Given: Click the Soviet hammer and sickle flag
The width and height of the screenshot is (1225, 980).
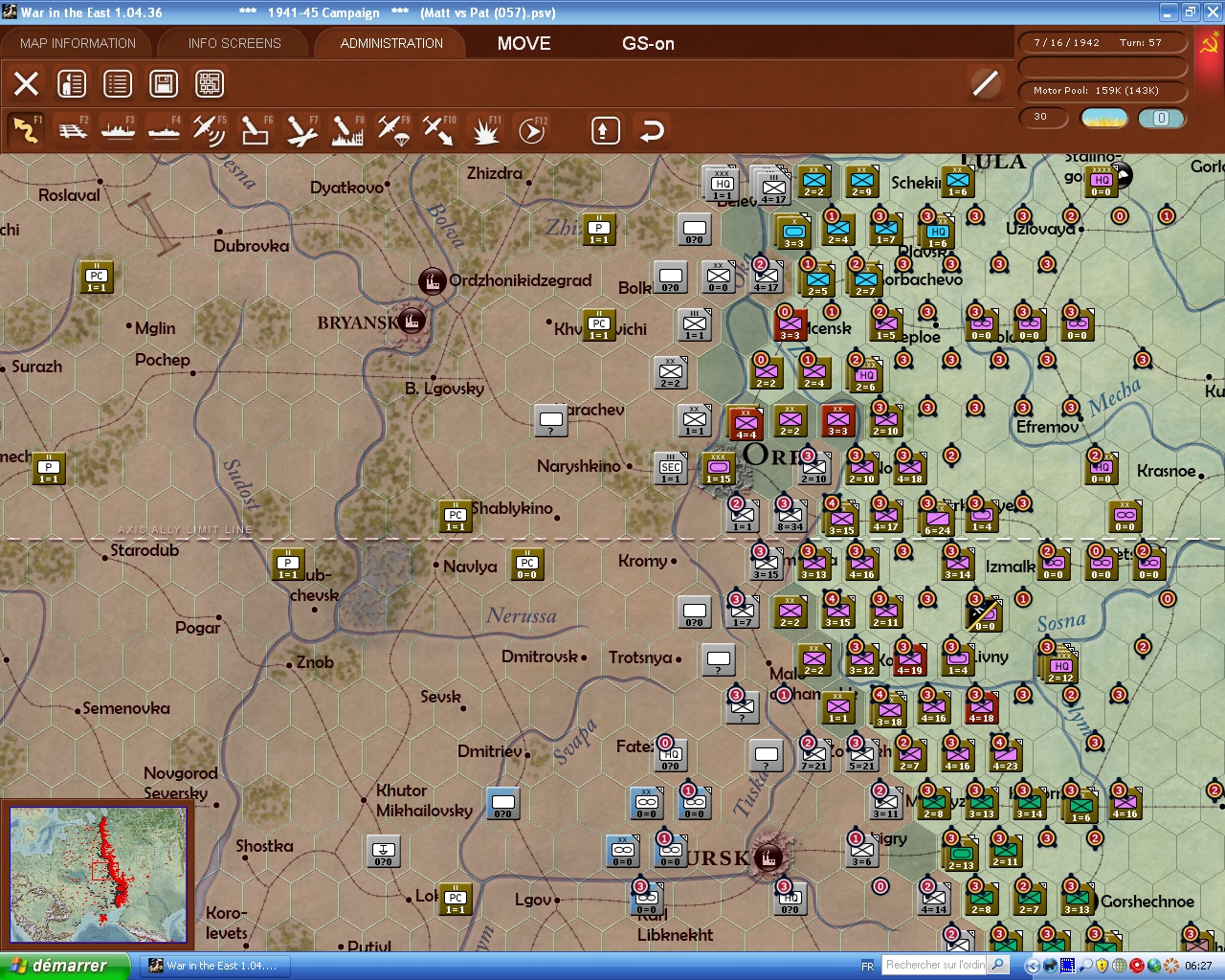Looking at the screenshot, I should click(x=1209, y=44).
